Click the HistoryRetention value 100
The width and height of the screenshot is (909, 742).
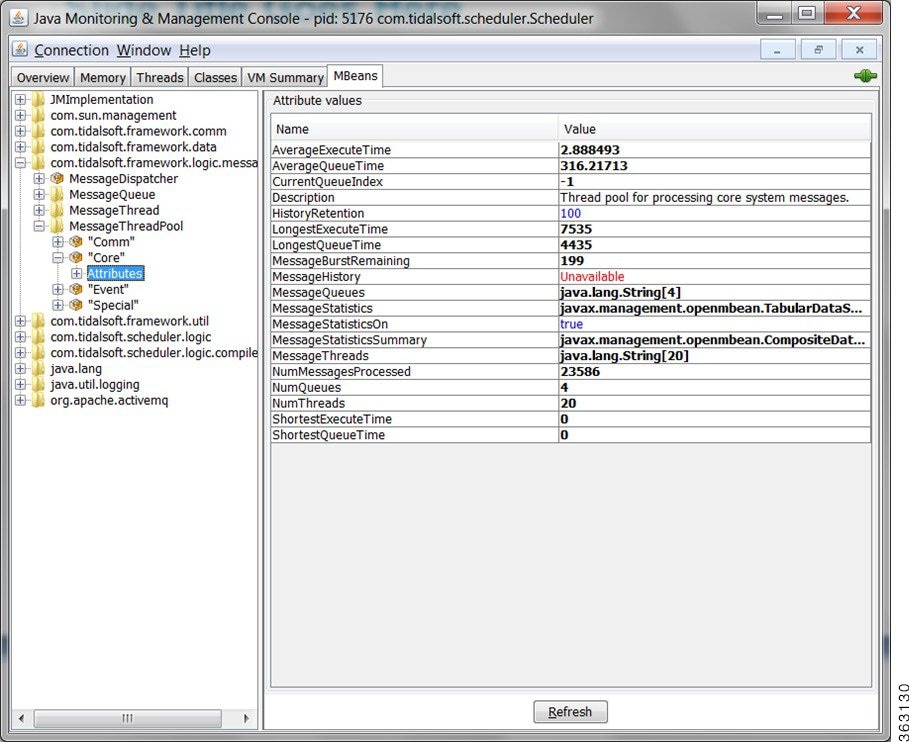(570, 214)
